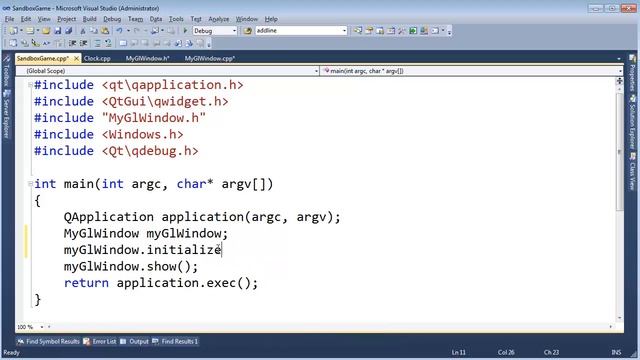Open the Find Results 1 panel

[x=175, y=342]
